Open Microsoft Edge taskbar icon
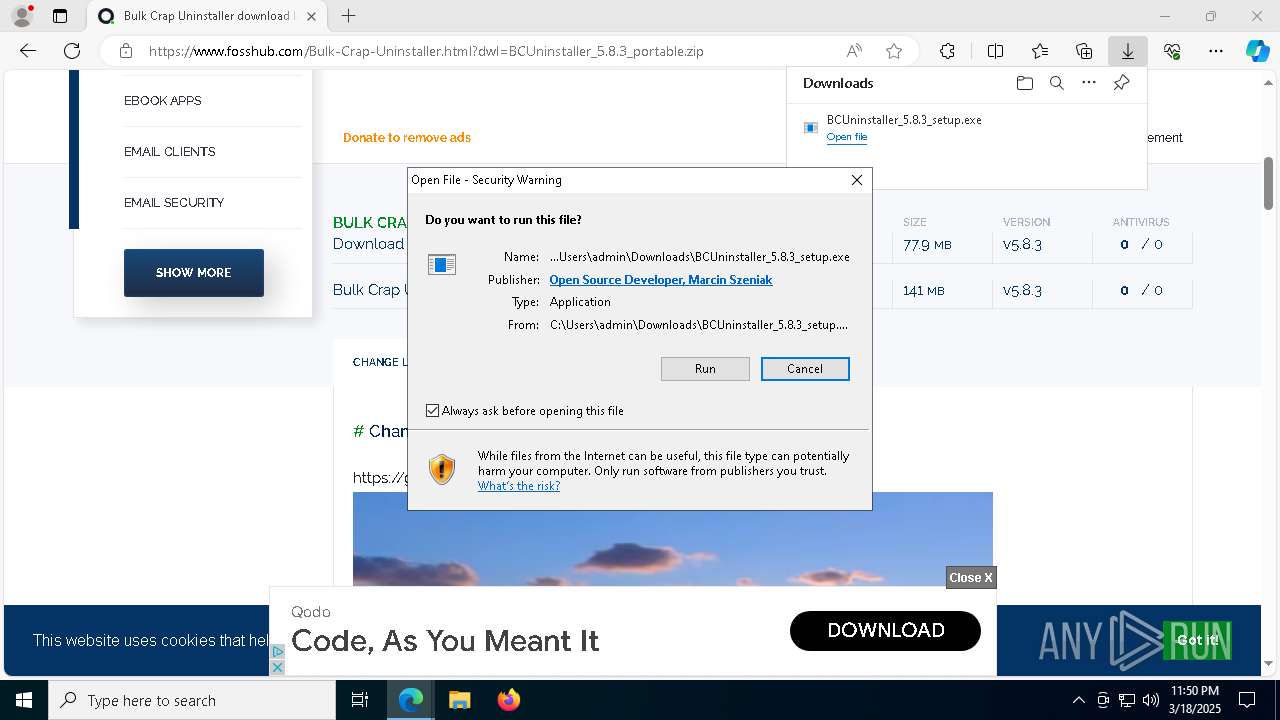Image resolution: width=1280 pixels, height=720 pixels. (x=411, y=700)
